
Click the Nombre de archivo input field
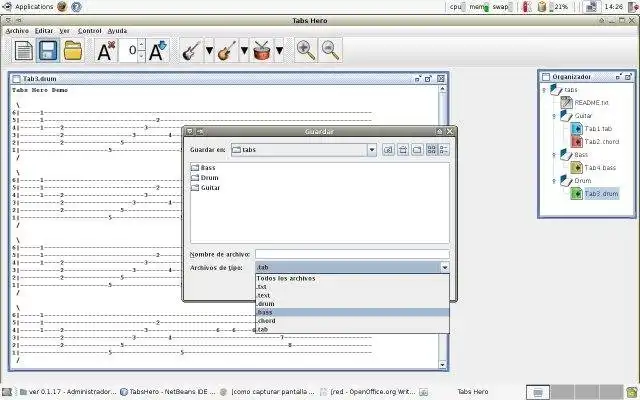pos(352,254)
